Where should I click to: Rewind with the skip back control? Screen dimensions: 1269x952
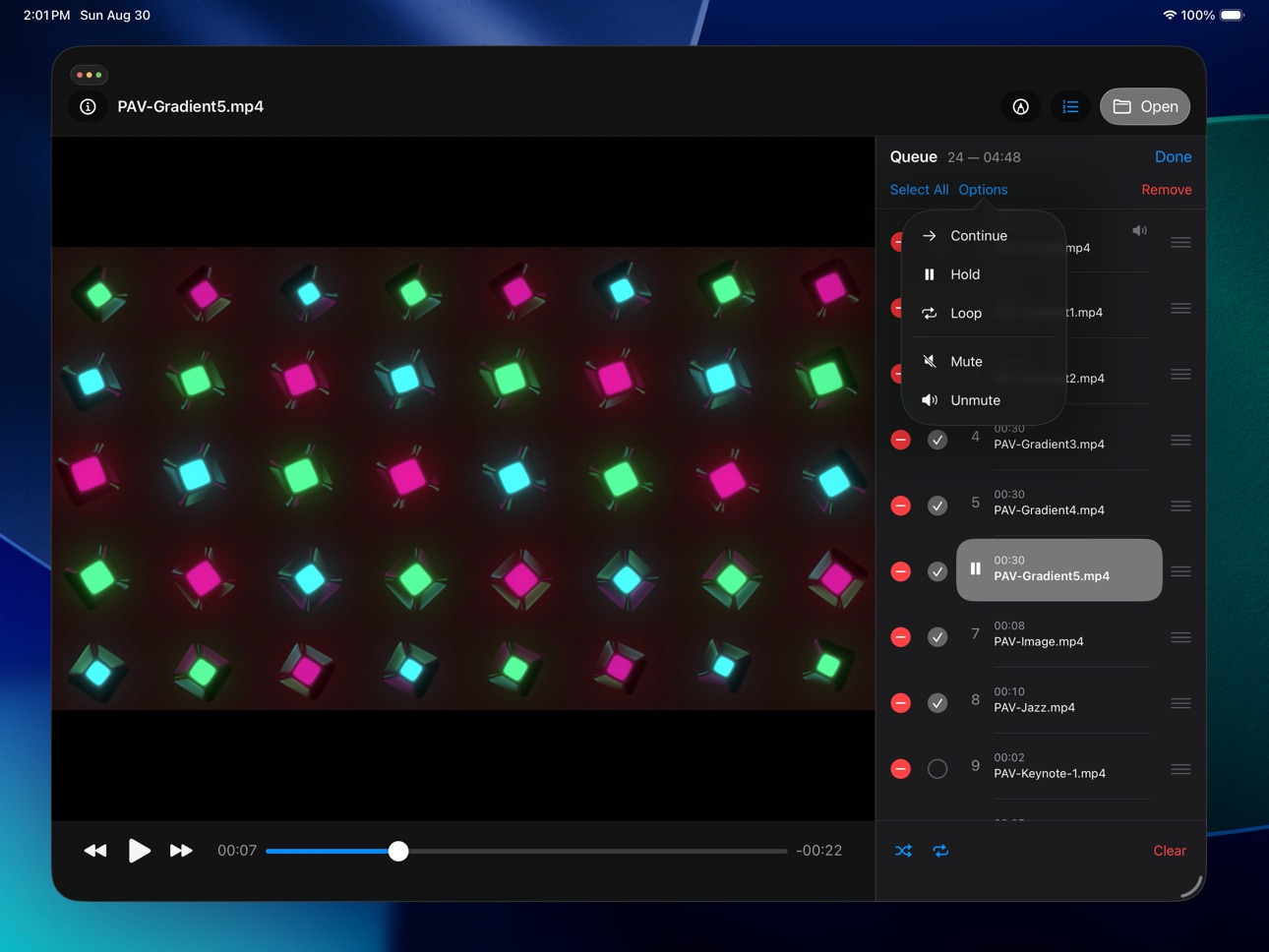95,851
